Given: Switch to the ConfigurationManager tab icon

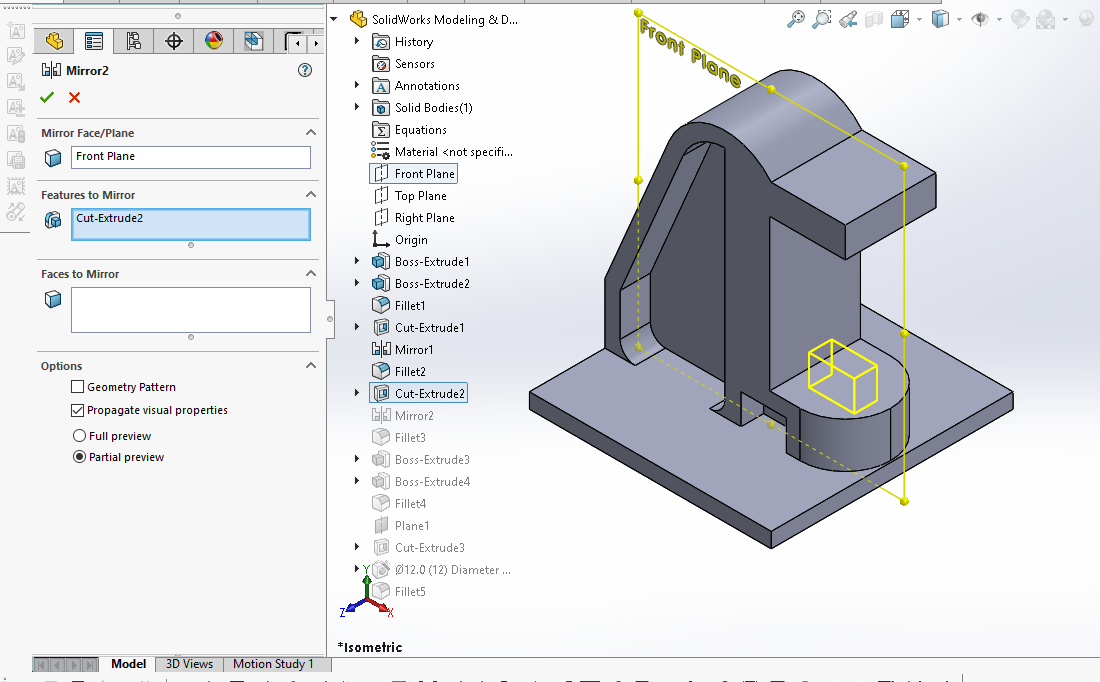Looking at the screenshot, I should point(134,41).
